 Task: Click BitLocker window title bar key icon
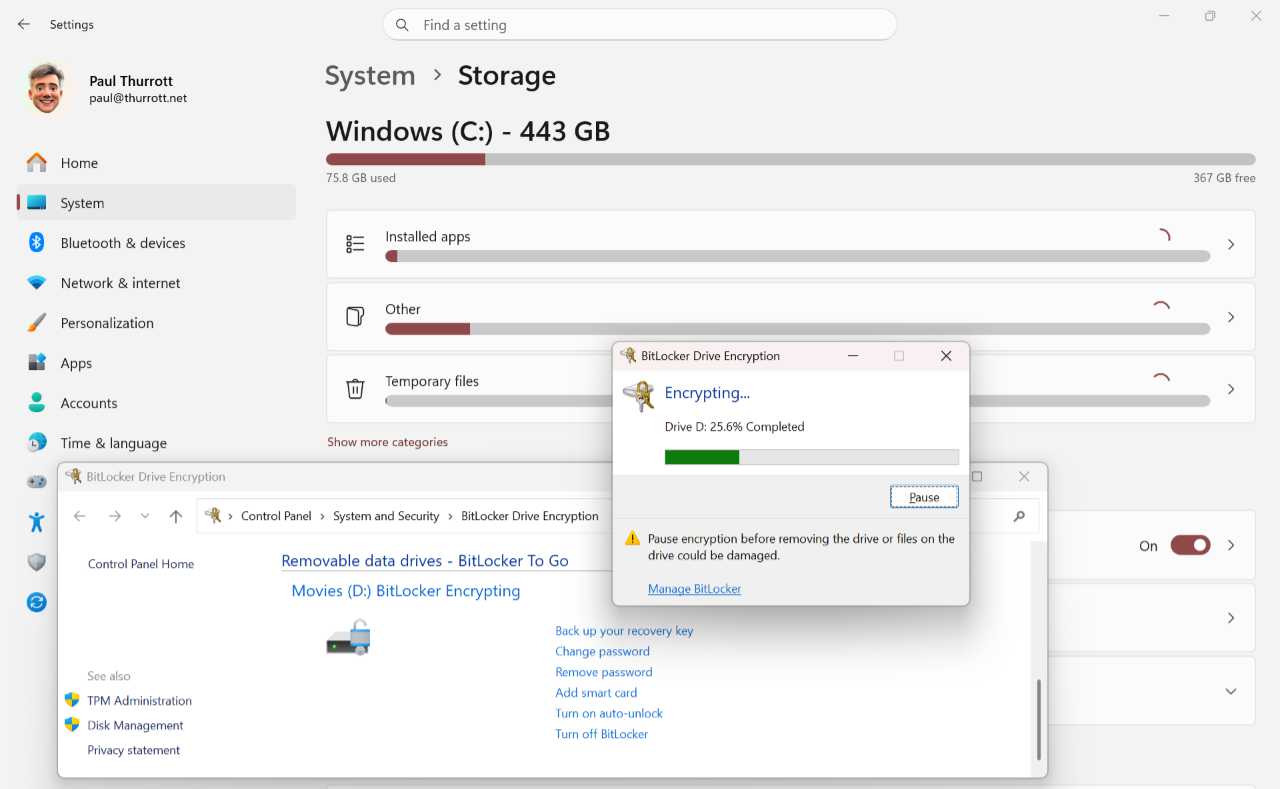coord(628,355)
